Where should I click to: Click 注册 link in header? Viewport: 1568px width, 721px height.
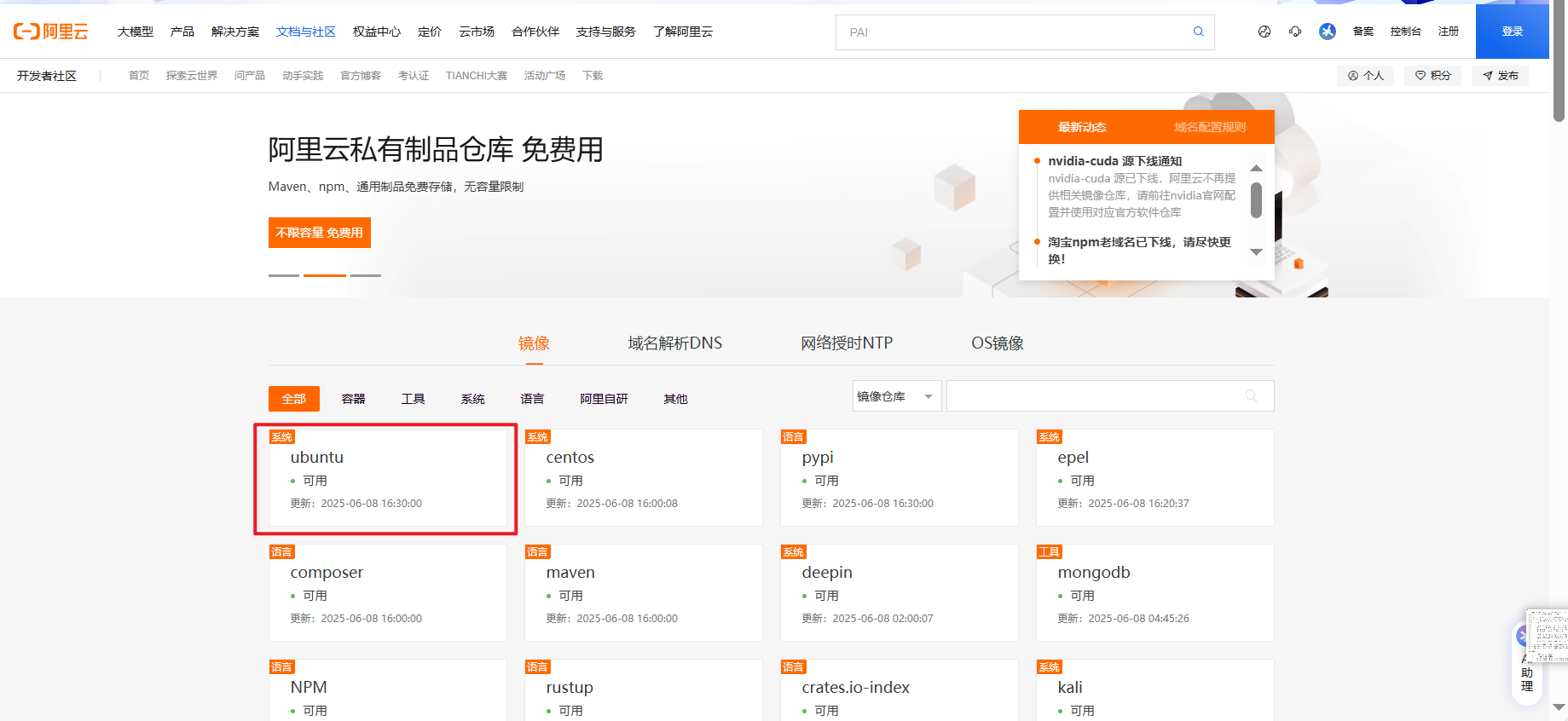tap(1449, 32)
